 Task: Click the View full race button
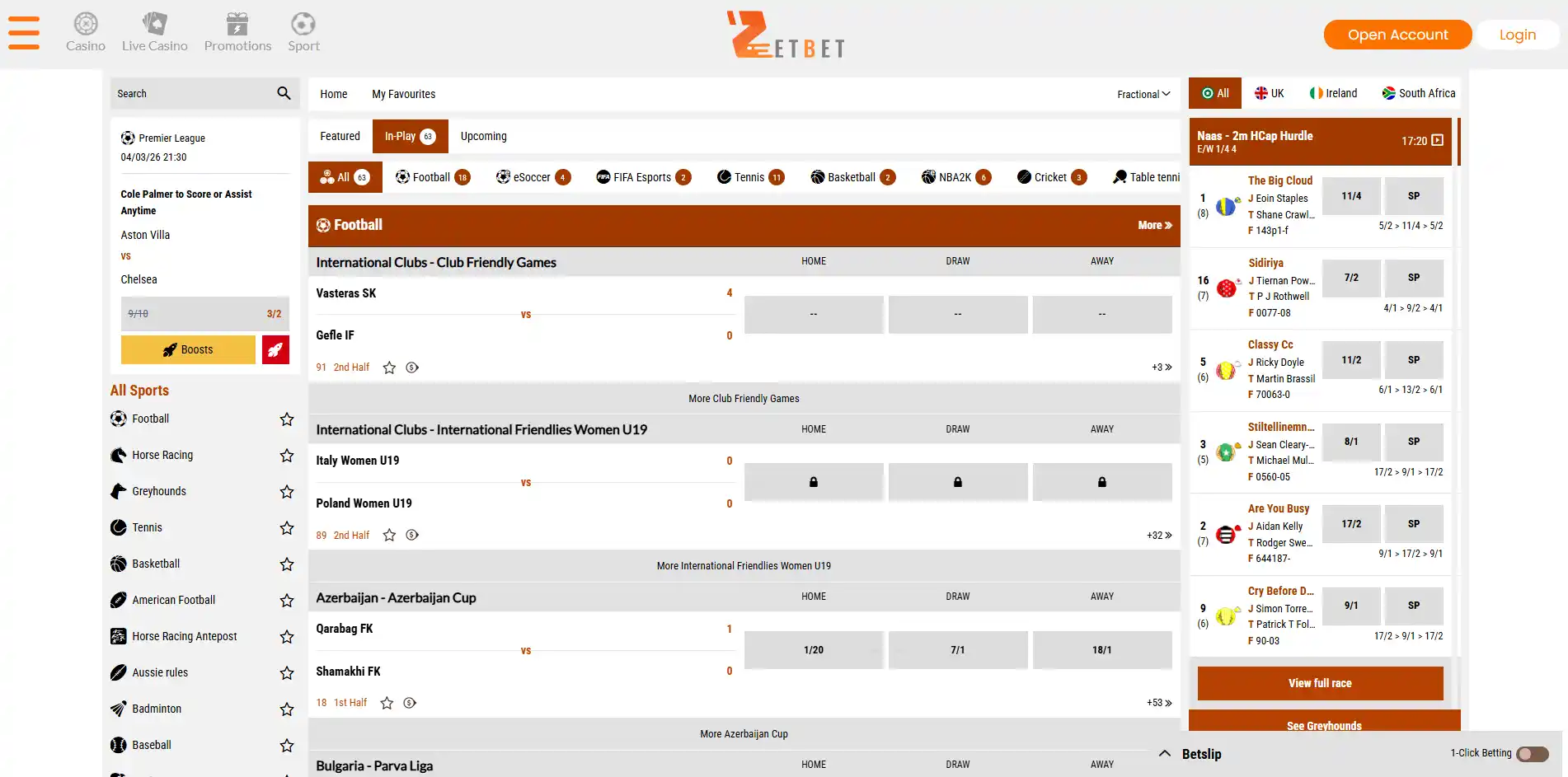pos(1320,683)
